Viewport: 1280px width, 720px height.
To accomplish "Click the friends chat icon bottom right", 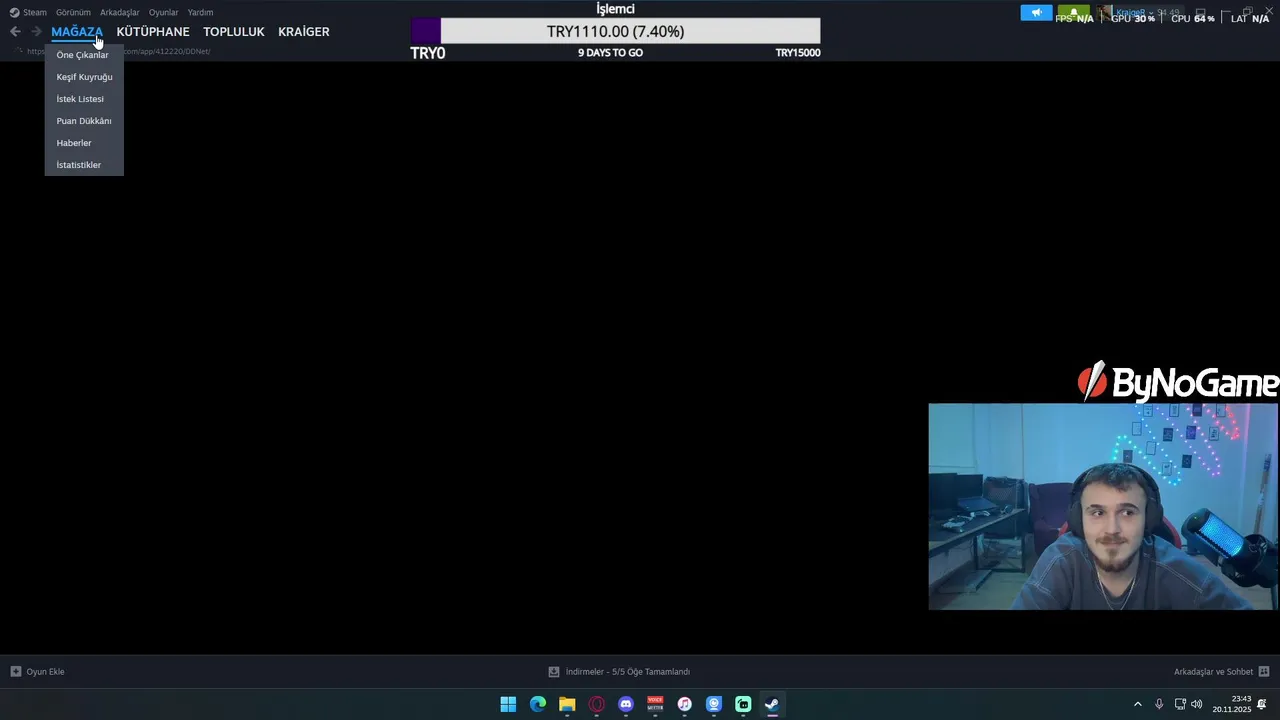I will tap(1264, 672).
